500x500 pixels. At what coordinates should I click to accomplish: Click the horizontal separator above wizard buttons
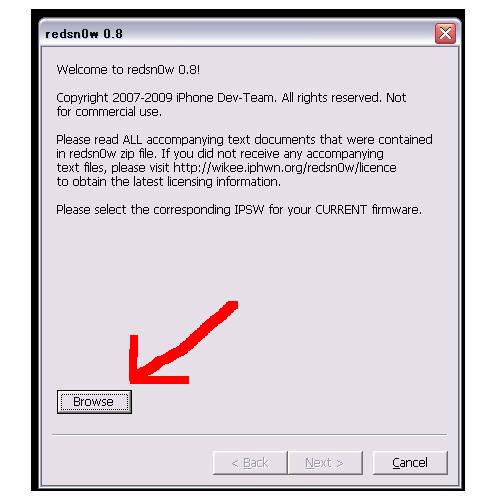click(249, 435)
